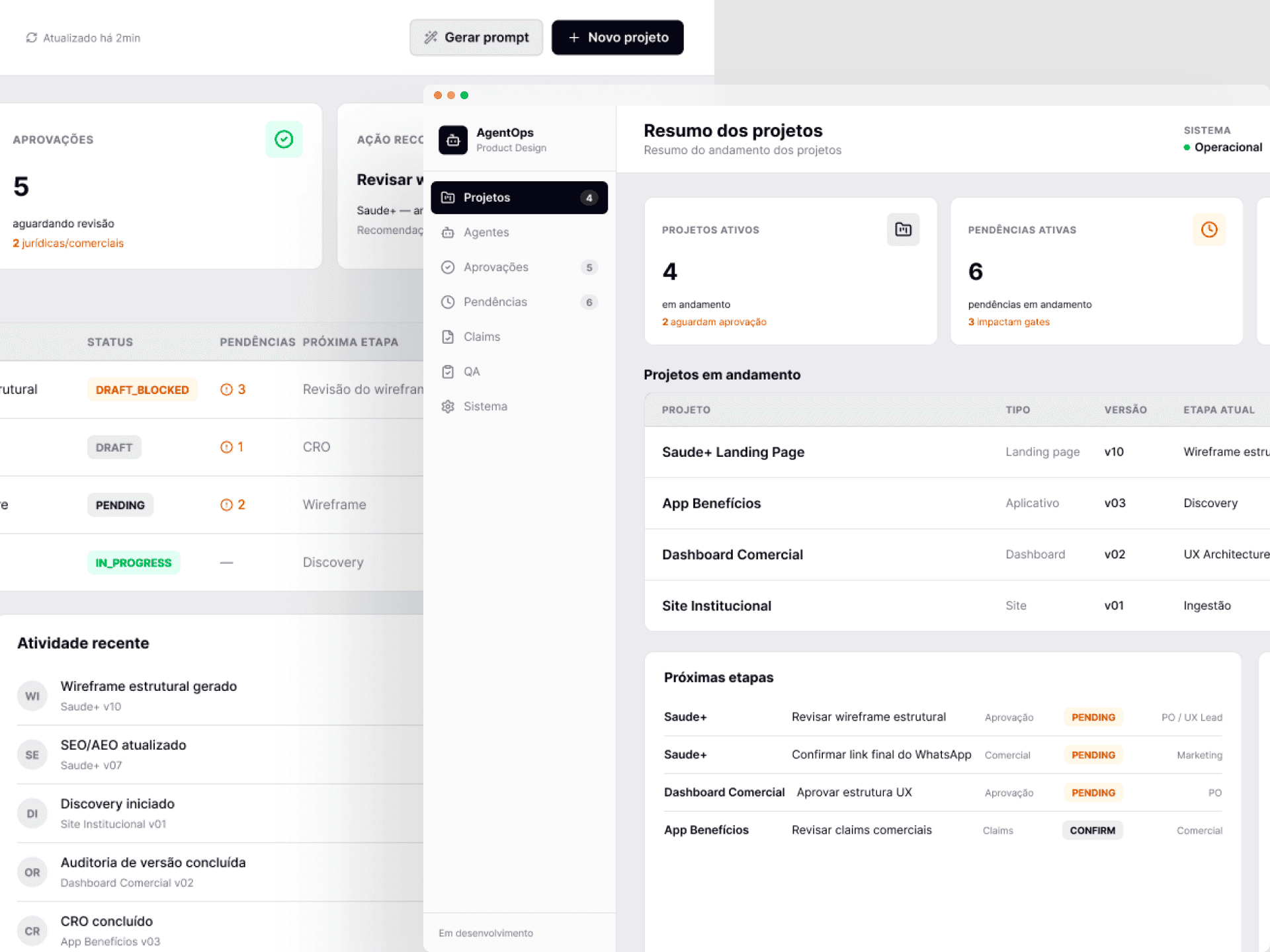Click the Novo projeto button
The width and height of the screenshot is (1270, 952).
tap(617, 38)
